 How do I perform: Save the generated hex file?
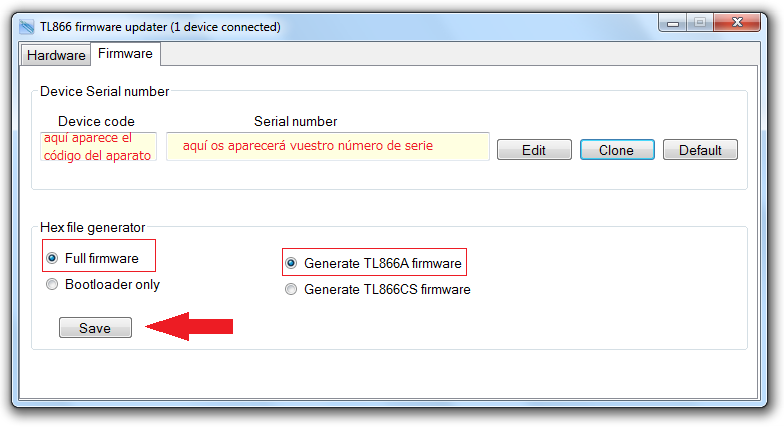[x=95, y=328]
